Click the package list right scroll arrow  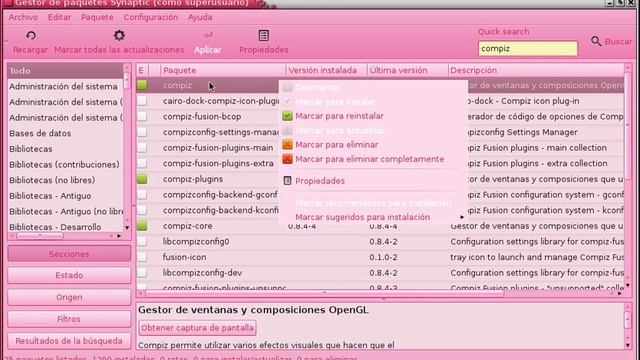point(620,293)
